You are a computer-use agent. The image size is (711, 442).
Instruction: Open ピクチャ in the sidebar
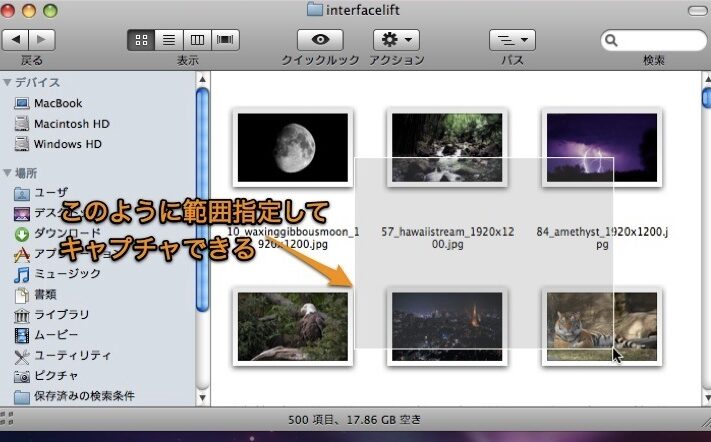(56, 375)
